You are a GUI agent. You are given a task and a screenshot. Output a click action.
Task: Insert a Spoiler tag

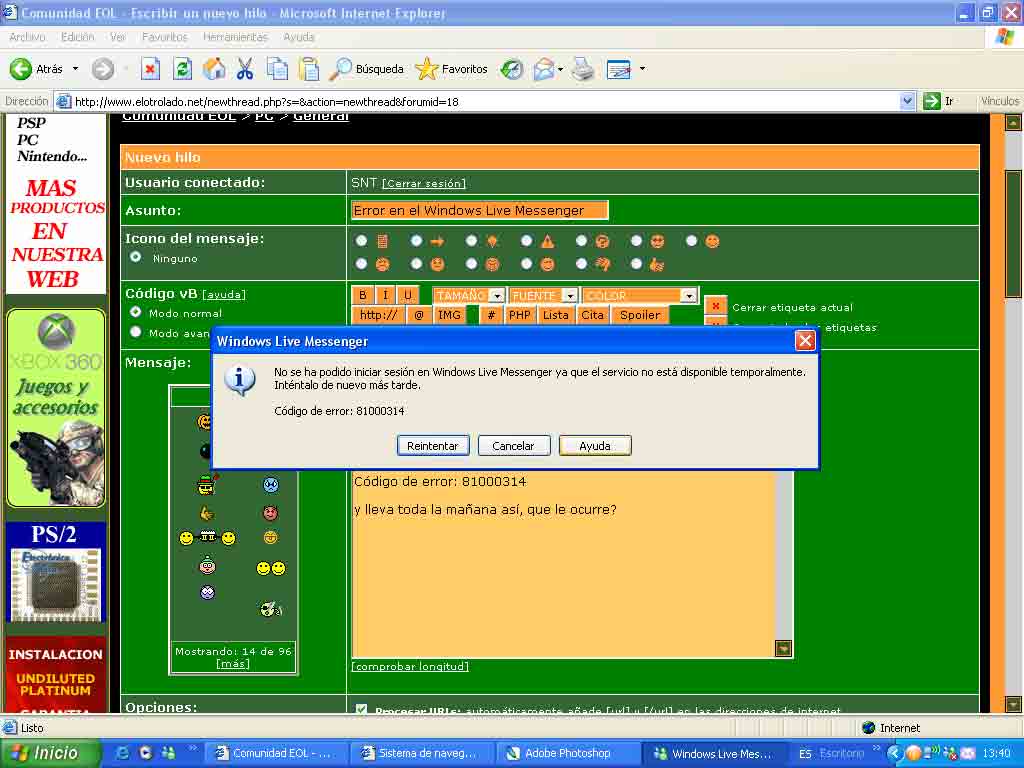640,315
